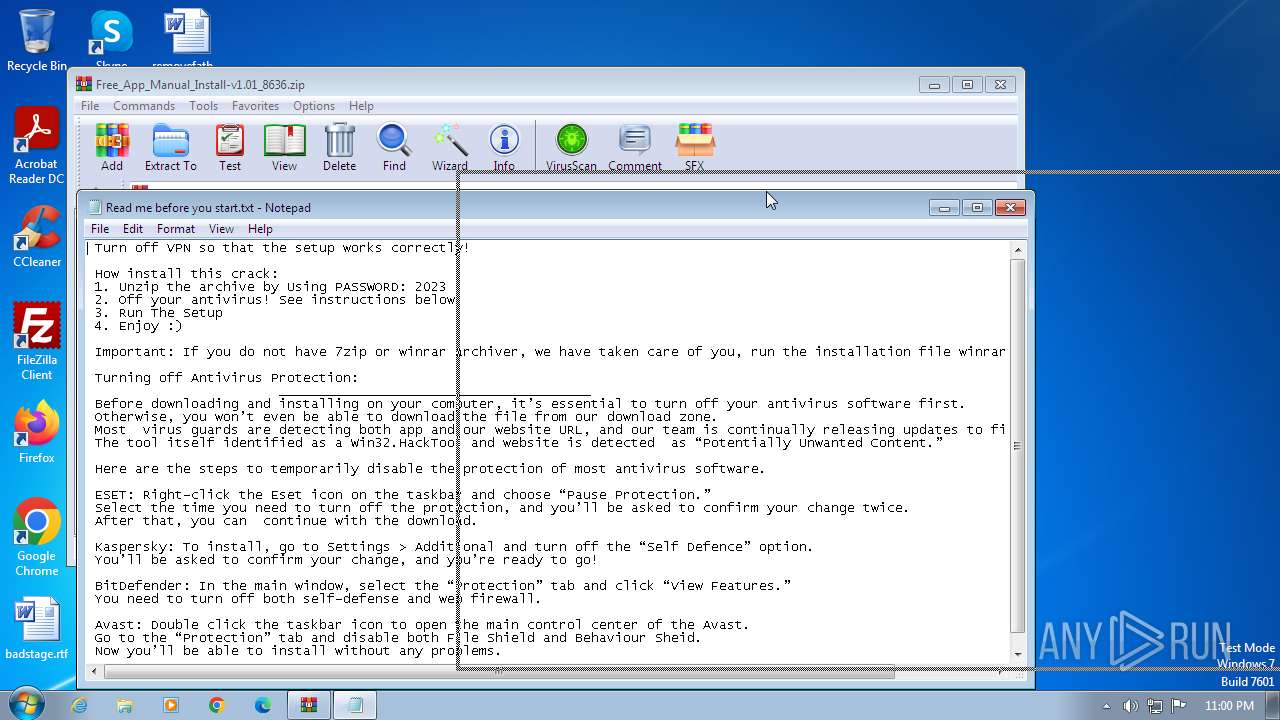The image size is (1280, 720).
Task: Open the WinRAR Favorites menu
Action: (x=256, y=106)
